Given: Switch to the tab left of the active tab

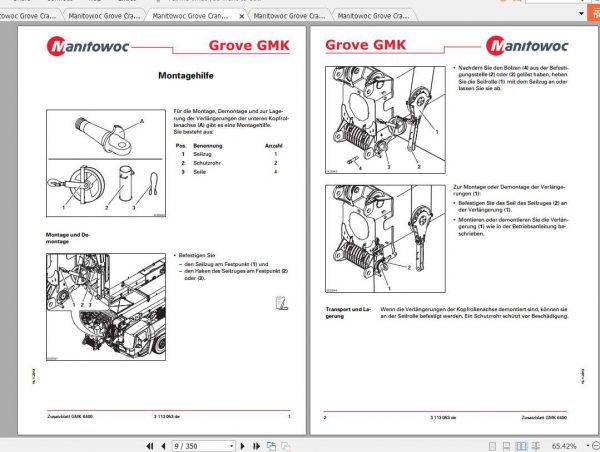Looking at the screenshot, I should coord(104,16).
